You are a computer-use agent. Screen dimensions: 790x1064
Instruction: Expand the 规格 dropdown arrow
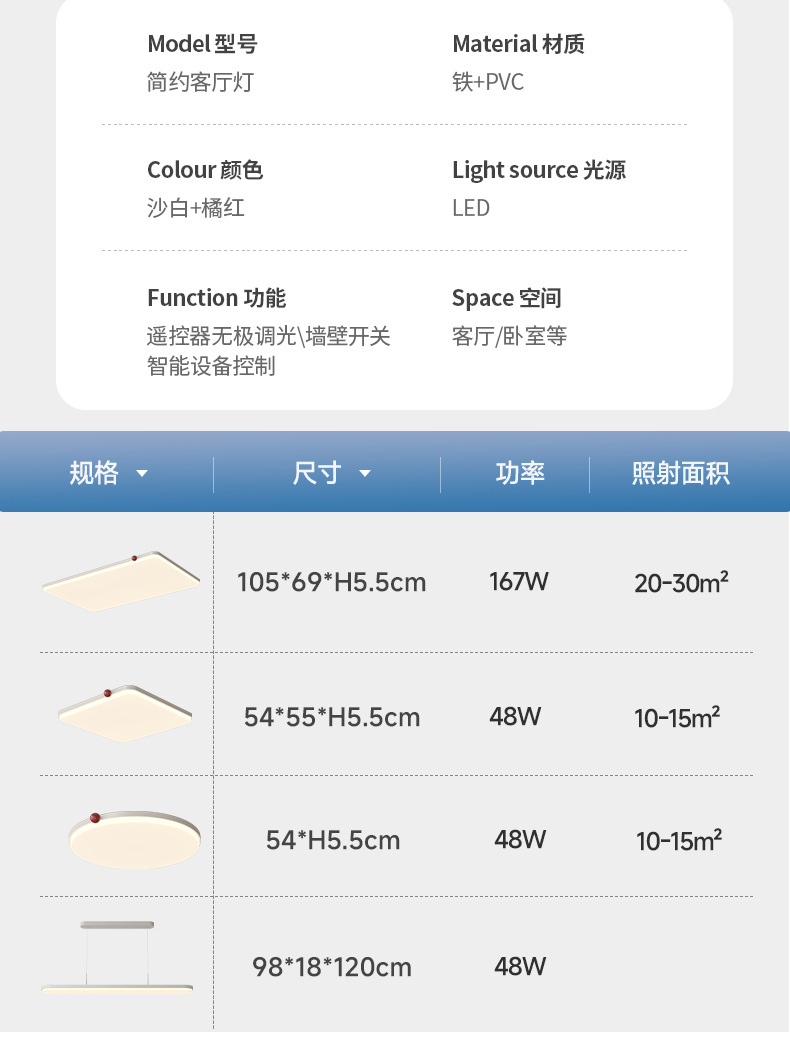coord(142,474)
